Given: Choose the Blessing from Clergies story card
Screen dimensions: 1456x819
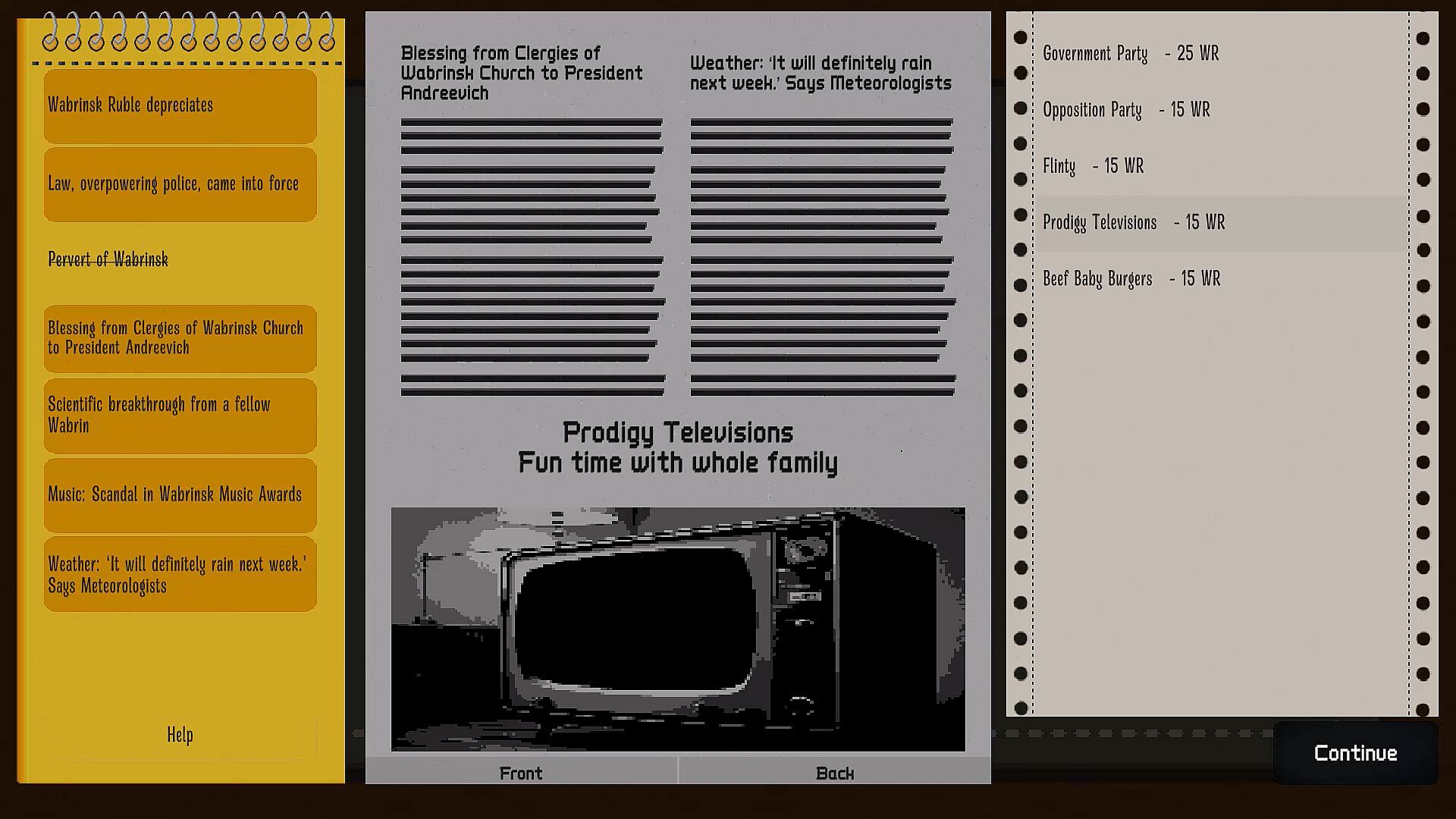Looking at the screenshot, I should (180, 338).
